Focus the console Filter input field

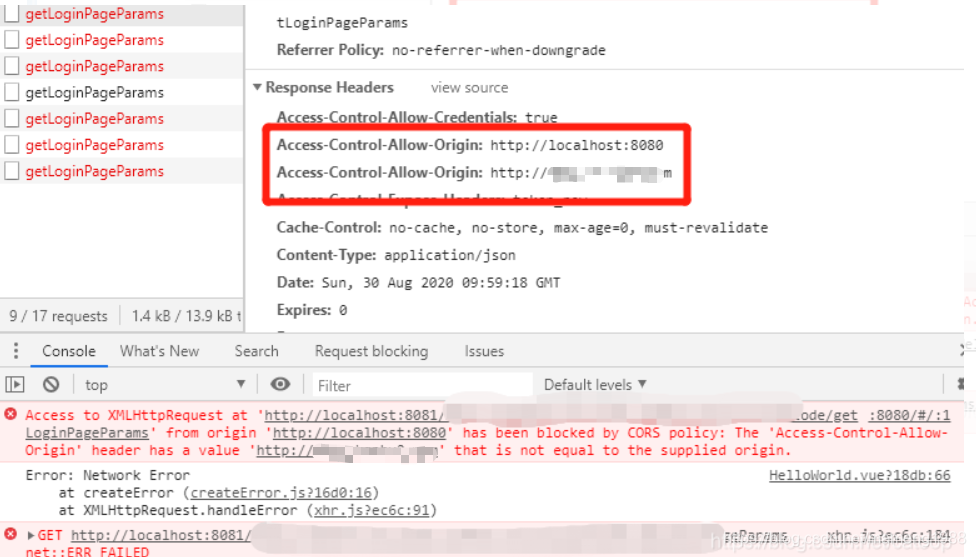click(x=422, y=385)
